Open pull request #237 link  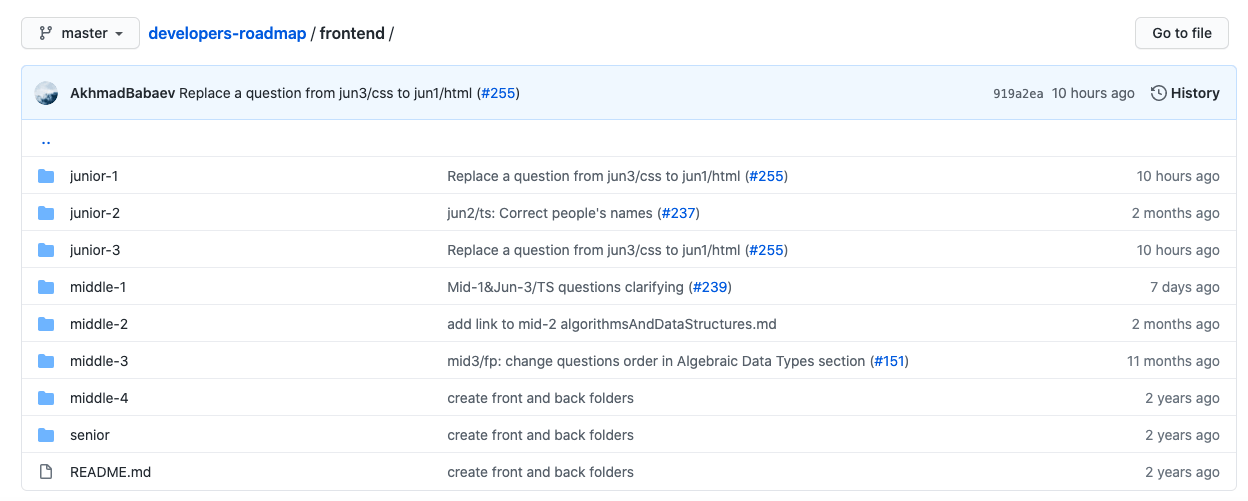coord(680,213)
